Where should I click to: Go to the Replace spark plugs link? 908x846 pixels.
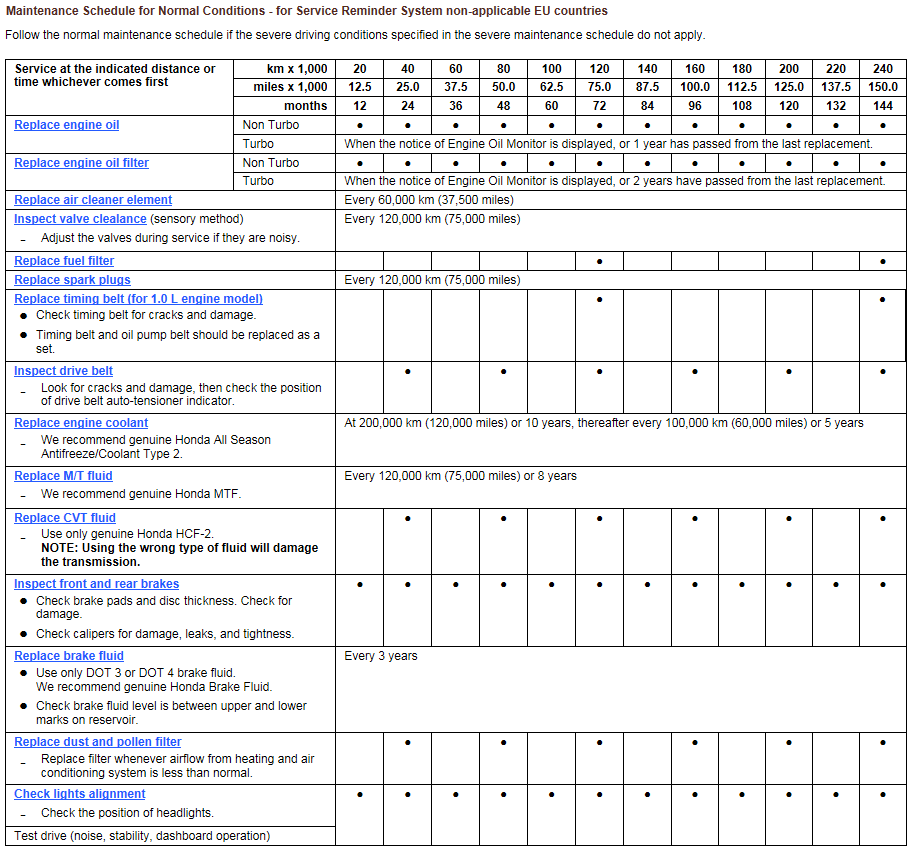coord(72,280)
